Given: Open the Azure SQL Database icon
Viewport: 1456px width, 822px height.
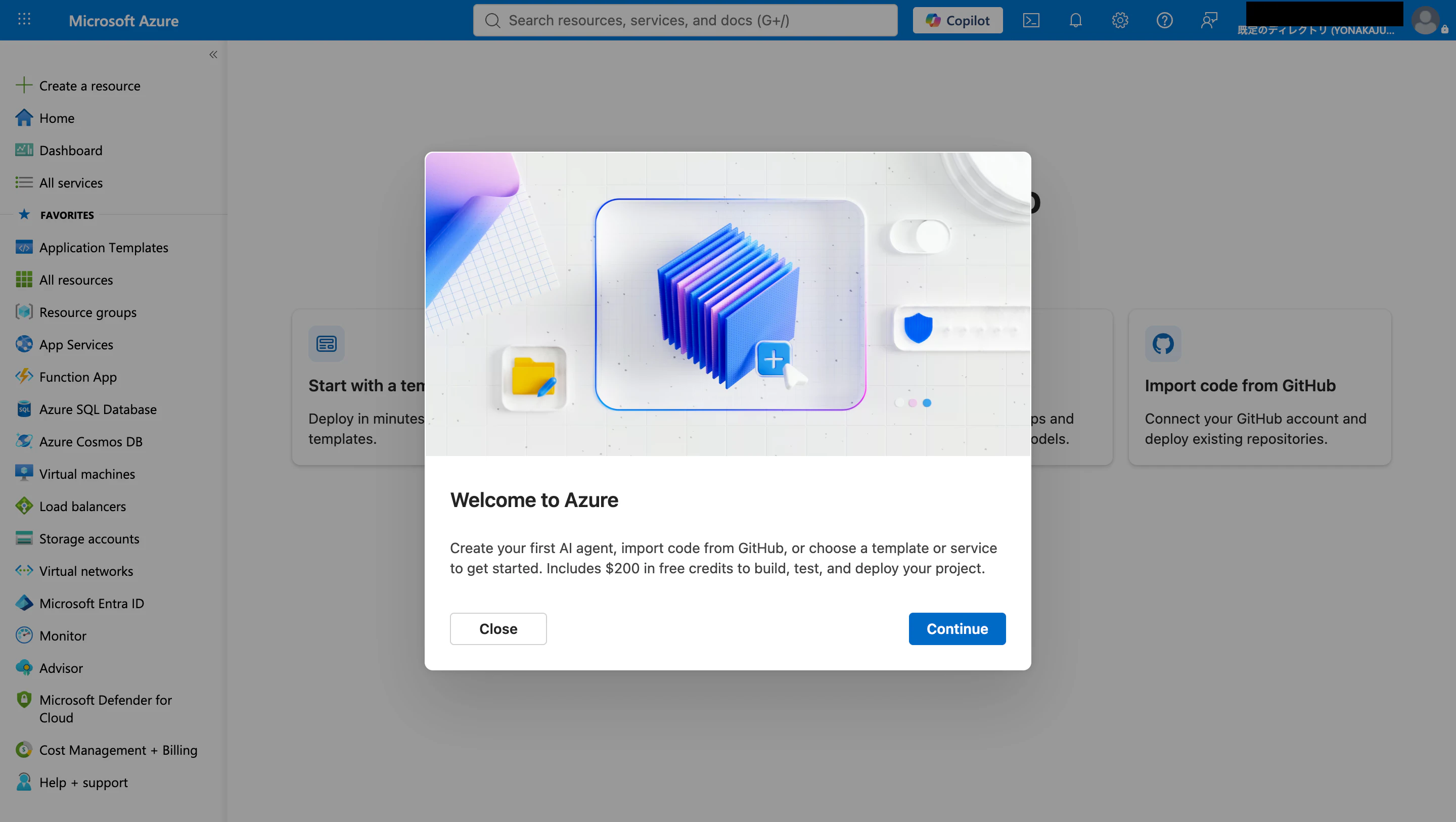Looking at the screenshot, I should [x=24, y=409].
